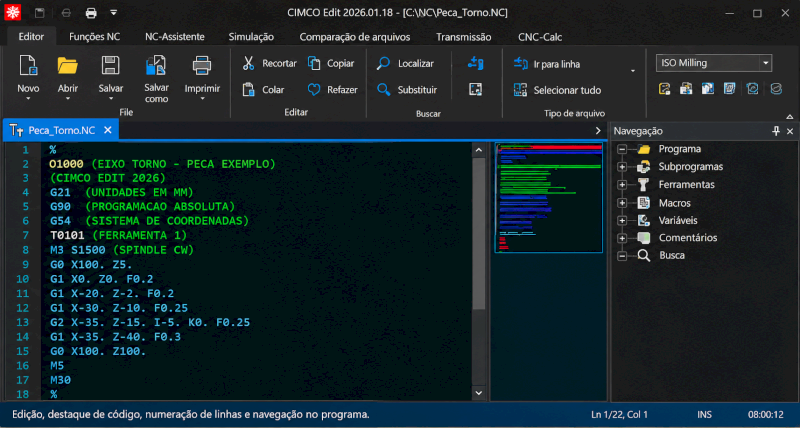The image size is (800, 428).
Task: Click the 'Ln 1/22, Col 1' status entry
Action: (x=619, y=414)
